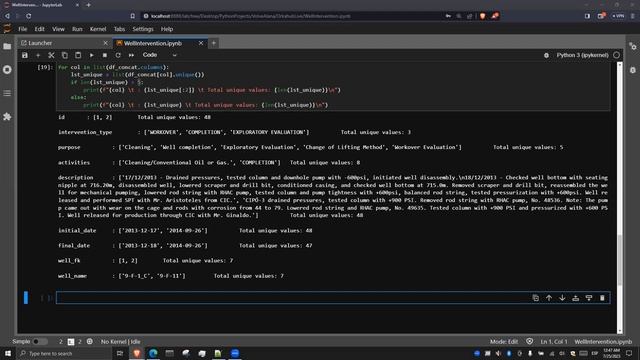Click Mode: Edit in the status bar
The image size is (640, 360).
[504, 342]
